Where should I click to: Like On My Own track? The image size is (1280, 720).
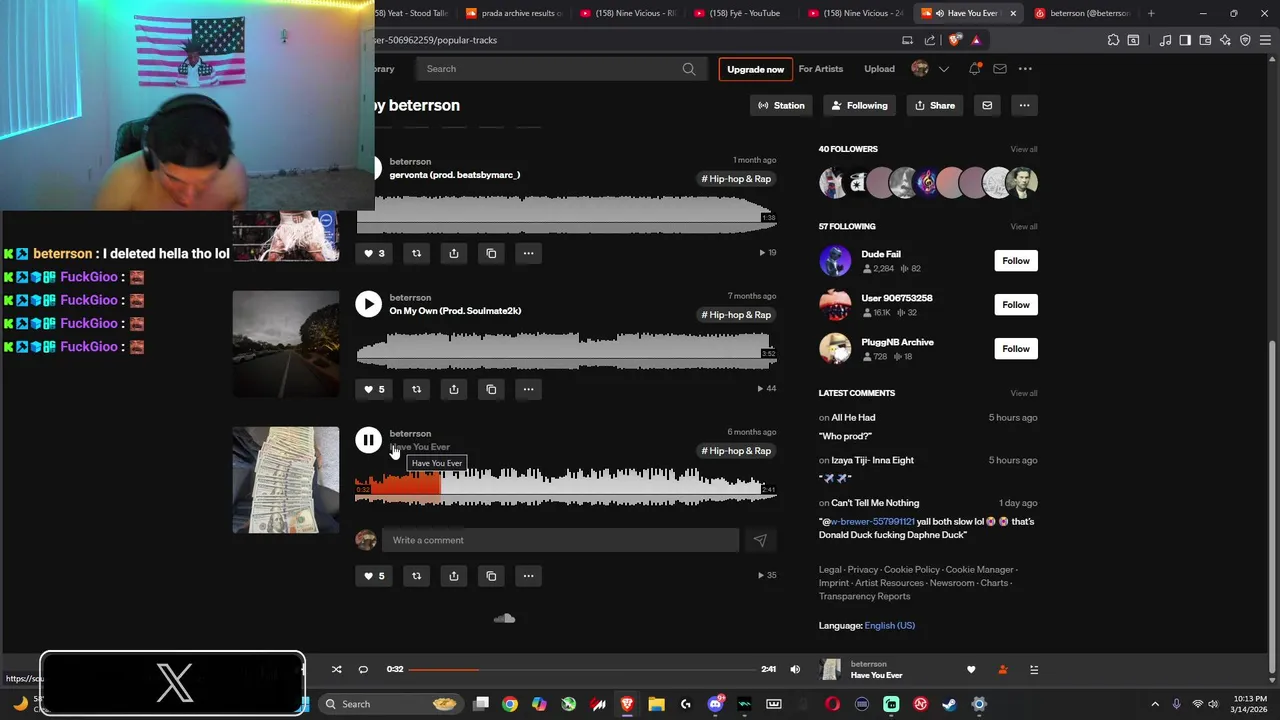[374, 389]
